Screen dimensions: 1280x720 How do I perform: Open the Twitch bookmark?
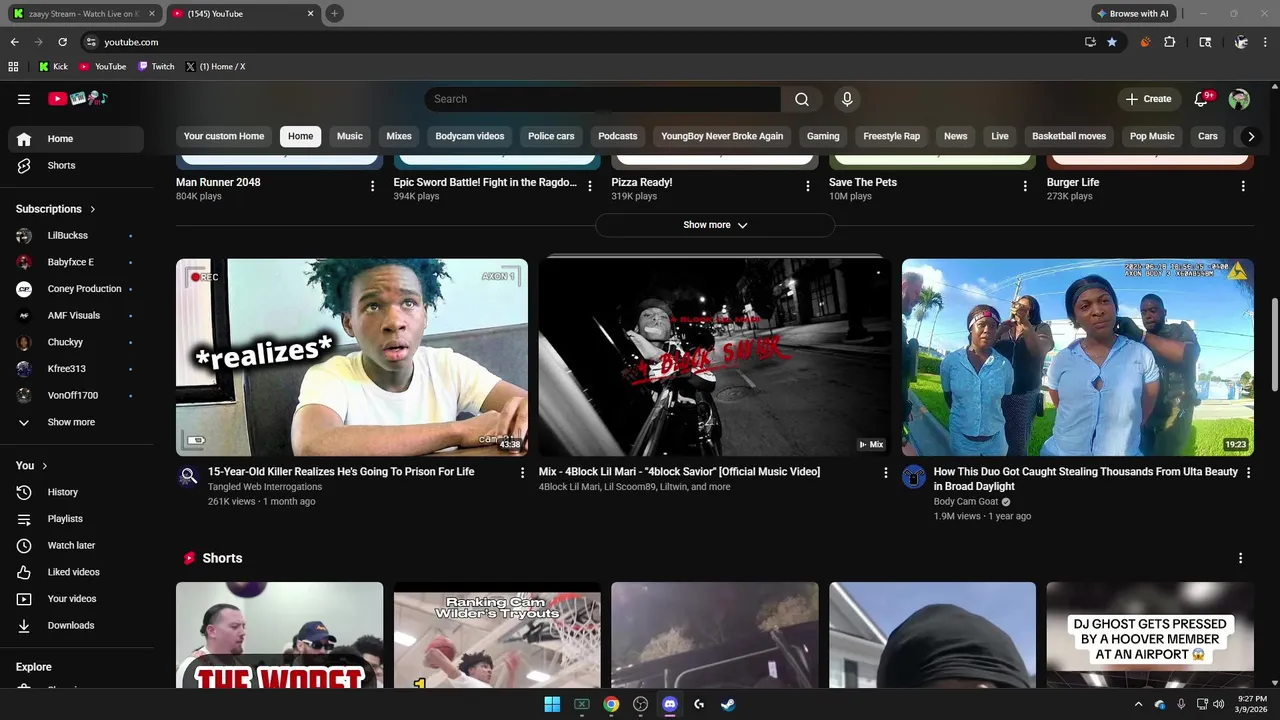(156, 67)
